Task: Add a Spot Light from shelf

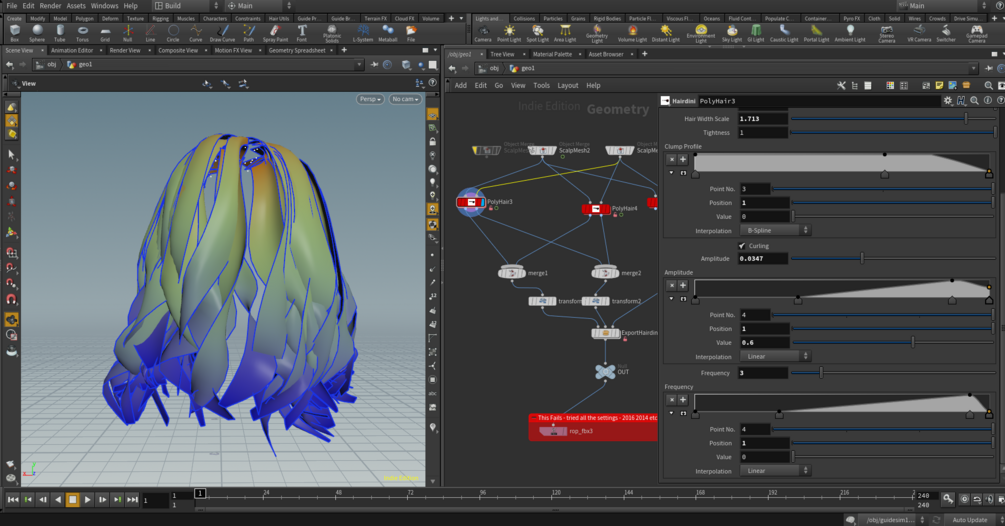Action: pyautogui.click(x=537, y=33)
